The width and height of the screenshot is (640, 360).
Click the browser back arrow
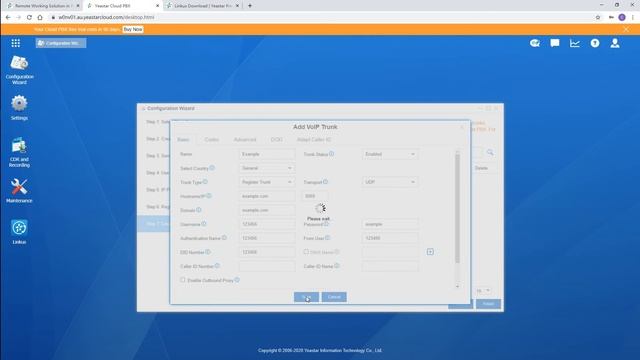(x=8, y=17)
